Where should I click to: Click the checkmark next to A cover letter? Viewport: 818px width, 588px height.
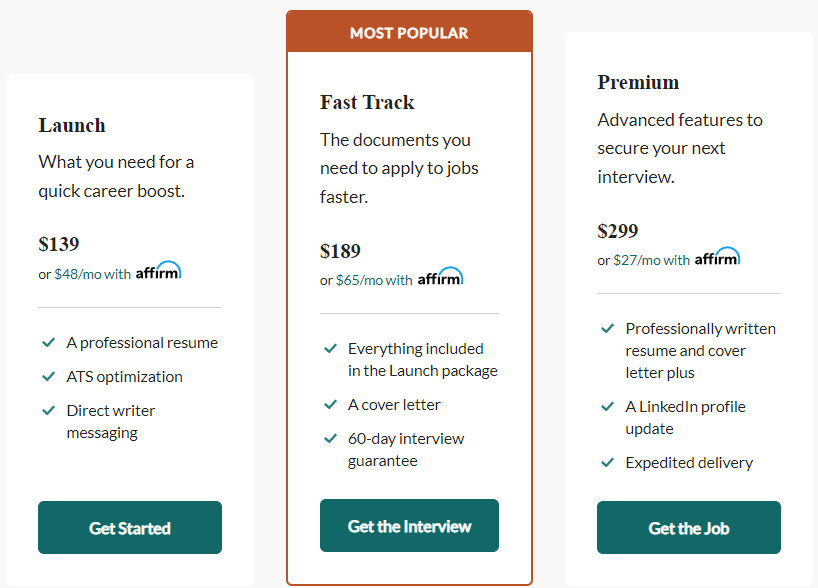[330, 405]
